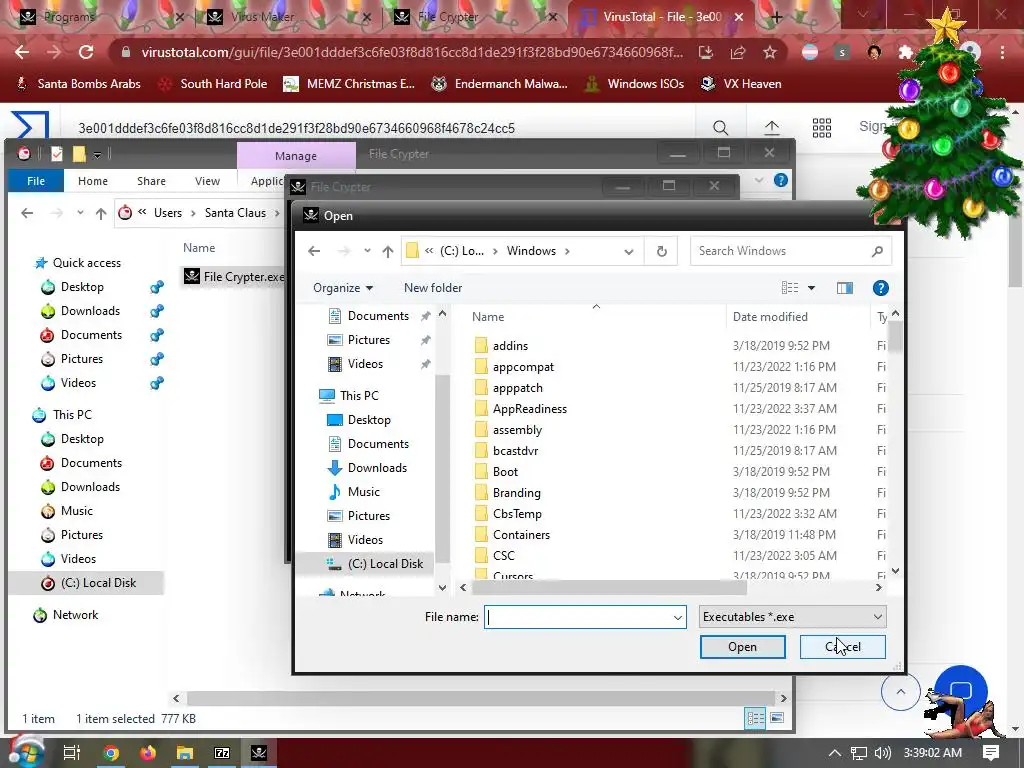1024x768 pixels.
Task: Click Windows breadcrumb in Open dialog address bar
Action: pyautogui.click(x=531, y=251)
